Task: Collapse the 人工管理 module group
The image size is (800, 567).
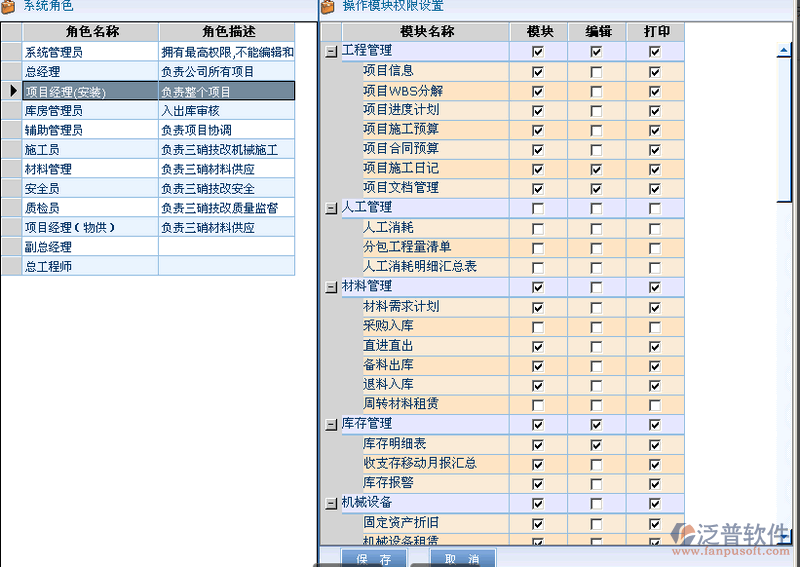Action: (331, 208)
